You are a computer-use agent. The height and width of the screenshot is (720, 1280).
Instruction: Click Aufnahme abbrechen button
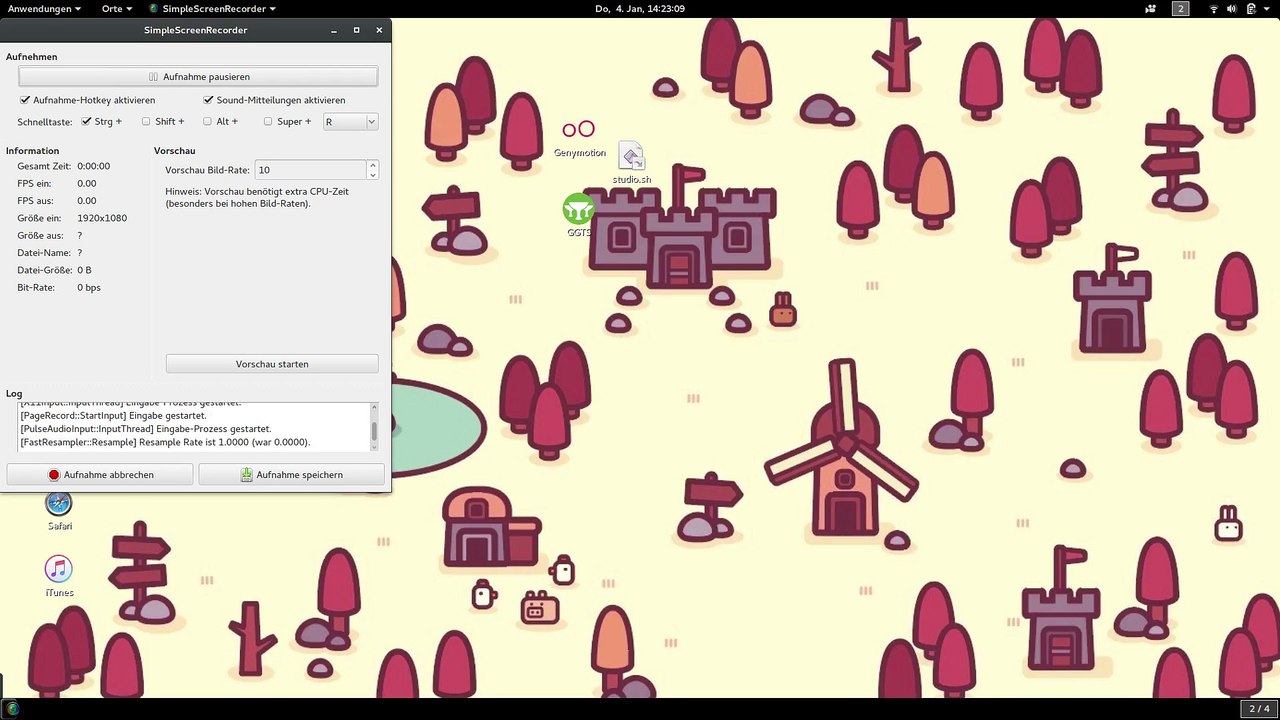coord(100,475)
